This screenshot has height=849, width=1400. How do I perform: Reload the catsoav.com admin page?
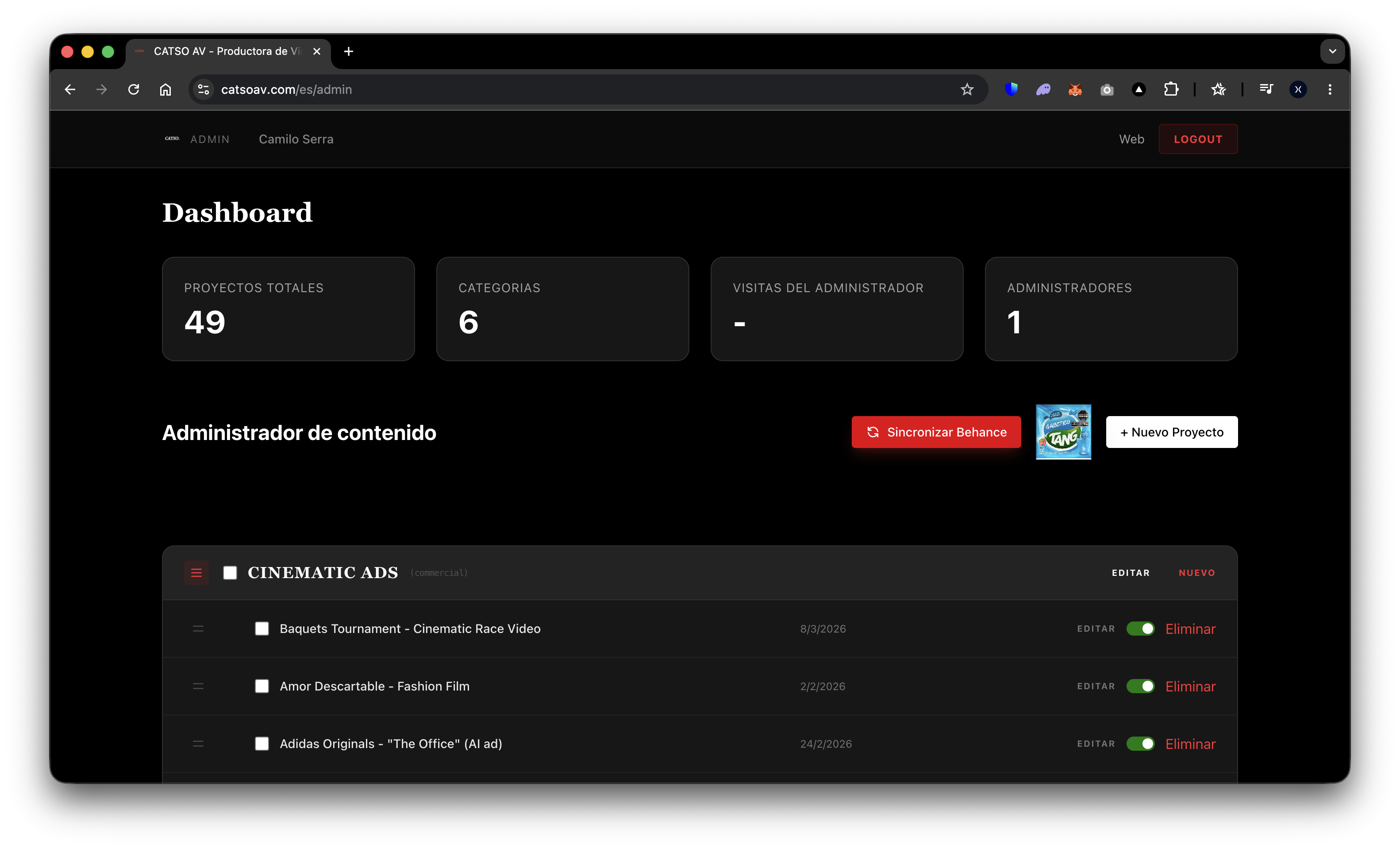point(134,90)
